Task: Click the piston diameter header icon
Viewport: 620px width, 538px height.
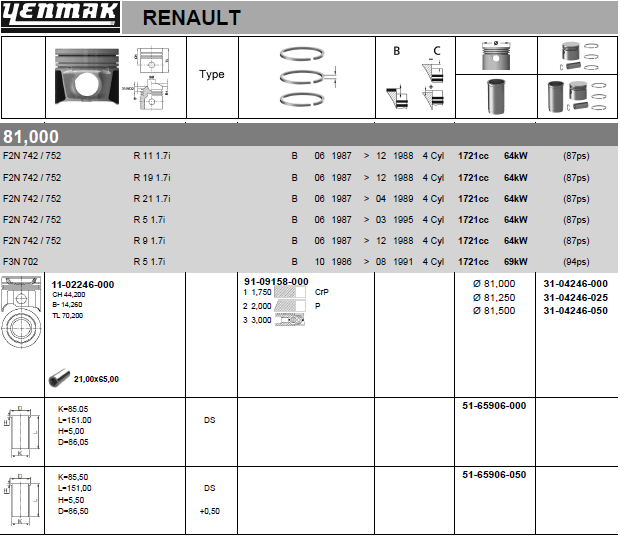Action: pos(496,56)
